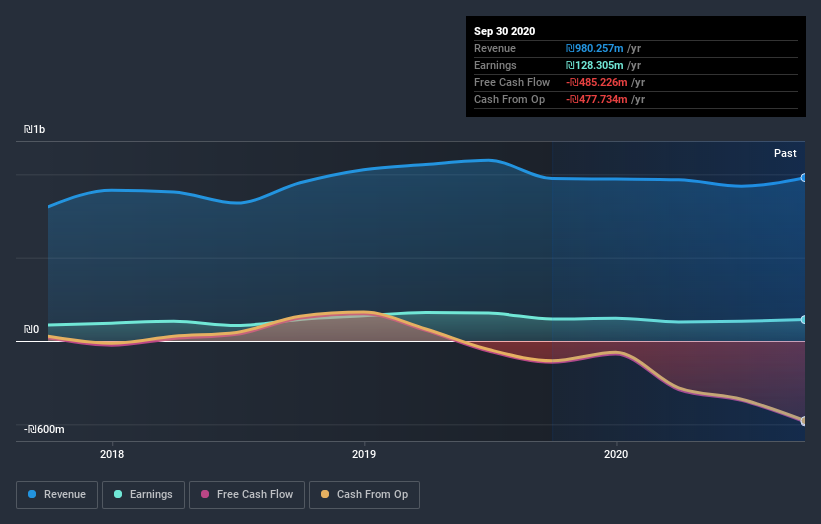Click the ₪980.257m revenue value in tooltip
Viewport: 821px width, 524px height.
point(594,48)
